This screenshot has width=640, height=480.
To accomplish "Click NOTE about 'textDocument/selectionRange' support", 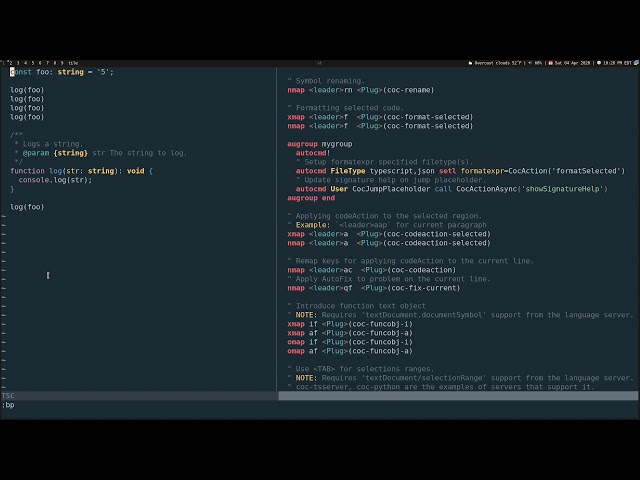I will click(460, 378).
